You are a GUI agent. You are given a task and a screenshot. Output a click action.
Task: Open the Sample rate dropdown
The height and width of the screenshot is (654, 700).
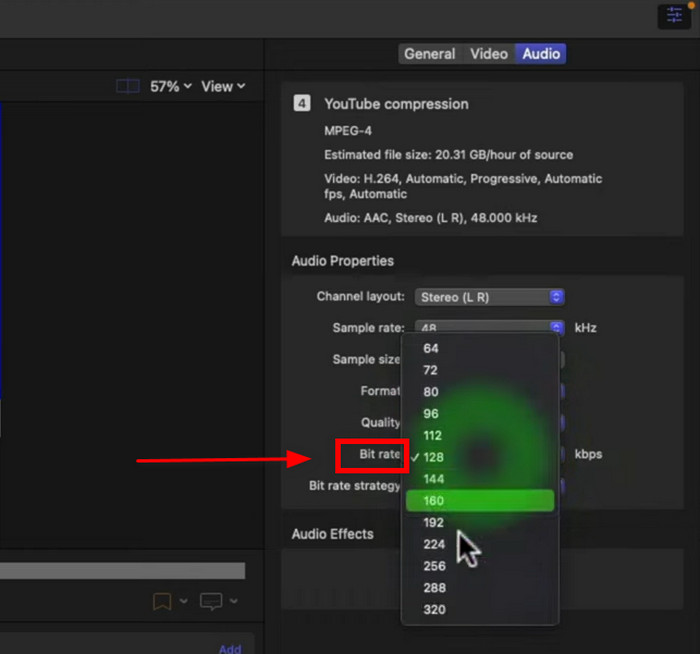pyautogui.click(x=490, y=327)
